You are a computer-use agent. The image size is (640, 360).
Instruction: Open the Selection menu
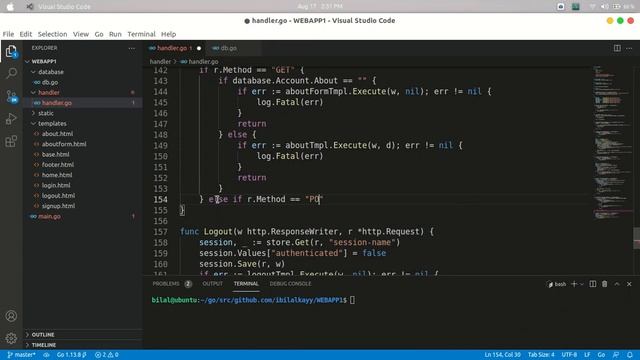tap(52, 34)
